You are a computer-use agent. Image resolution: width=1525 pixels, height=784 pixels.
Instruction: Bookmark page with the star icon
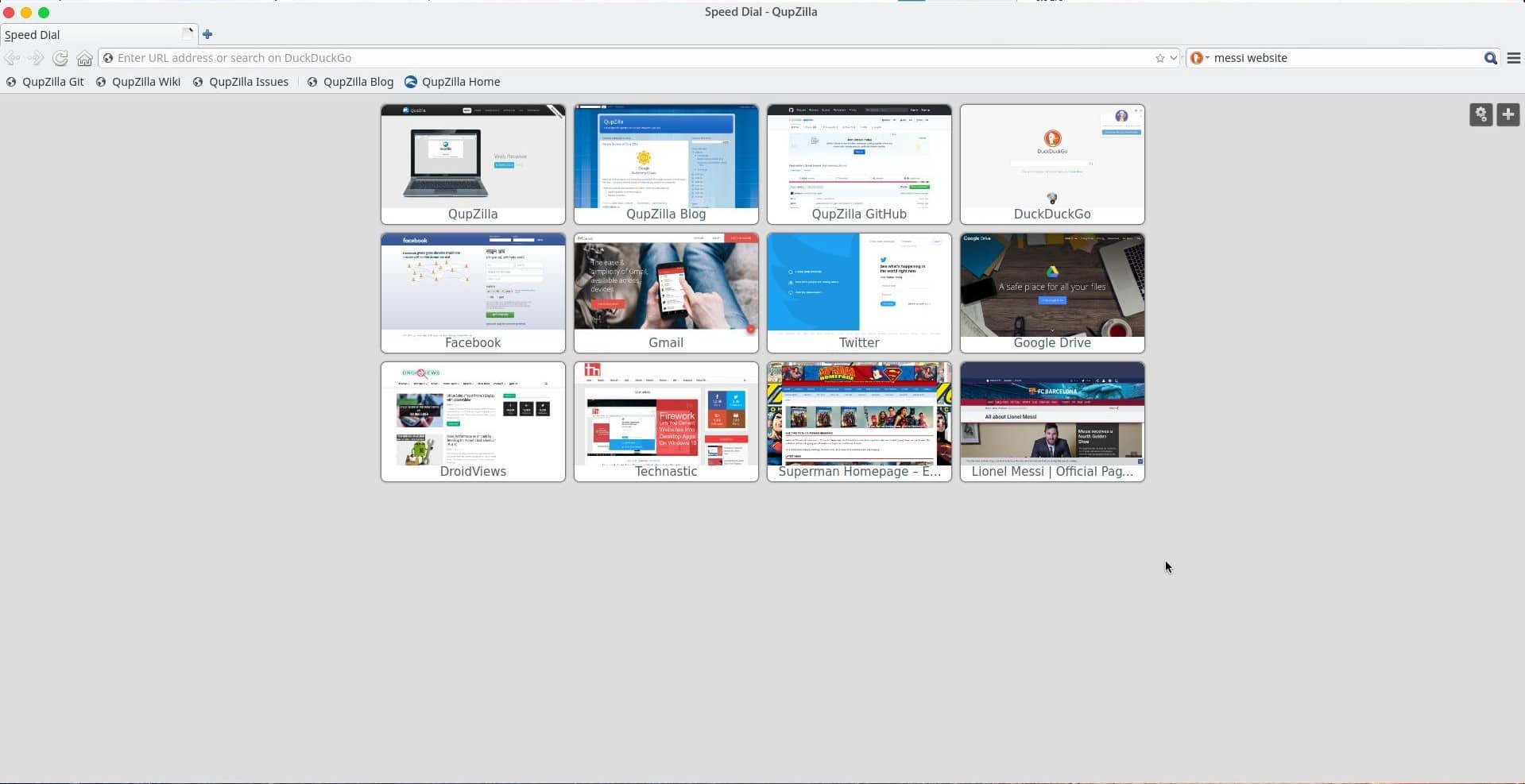coord(1159,58)
